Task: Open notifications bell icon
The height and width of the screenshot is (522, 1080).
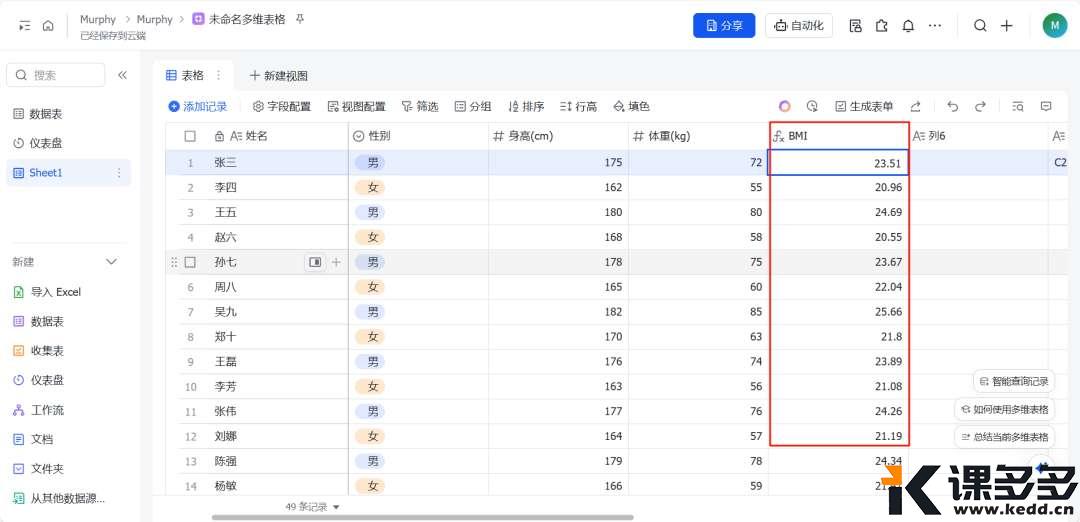Action: pos(908,25)
